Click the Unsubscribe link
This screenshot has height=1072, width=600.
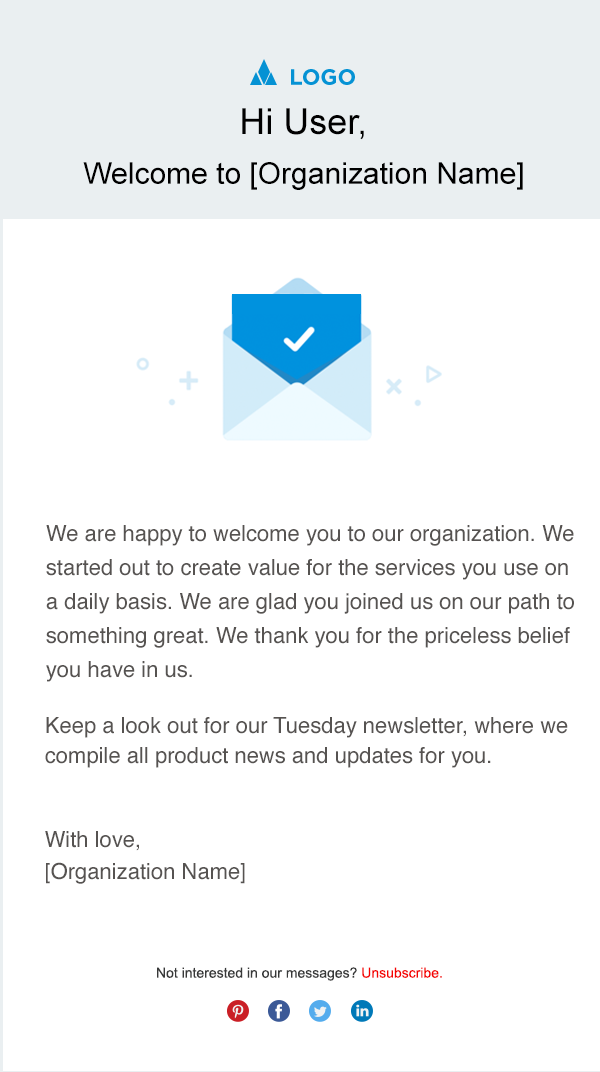click(x=402, y=972)
